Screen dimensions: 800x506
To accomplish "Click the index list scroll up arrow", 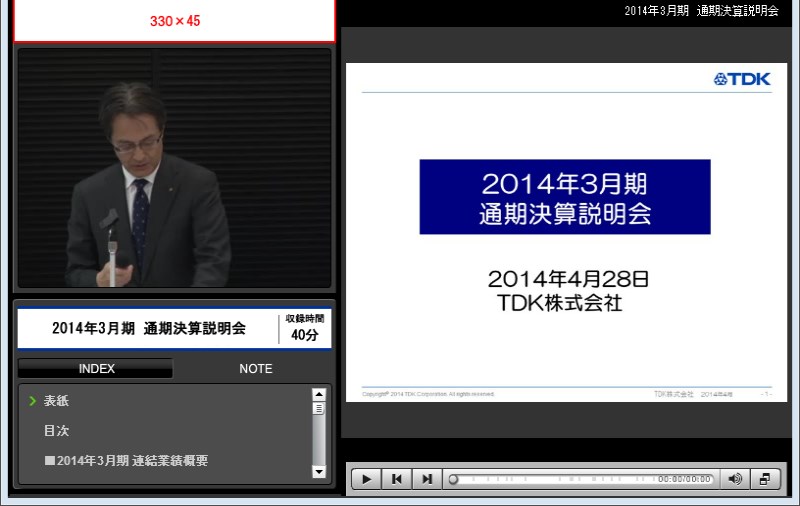I will tap(319, 394).
